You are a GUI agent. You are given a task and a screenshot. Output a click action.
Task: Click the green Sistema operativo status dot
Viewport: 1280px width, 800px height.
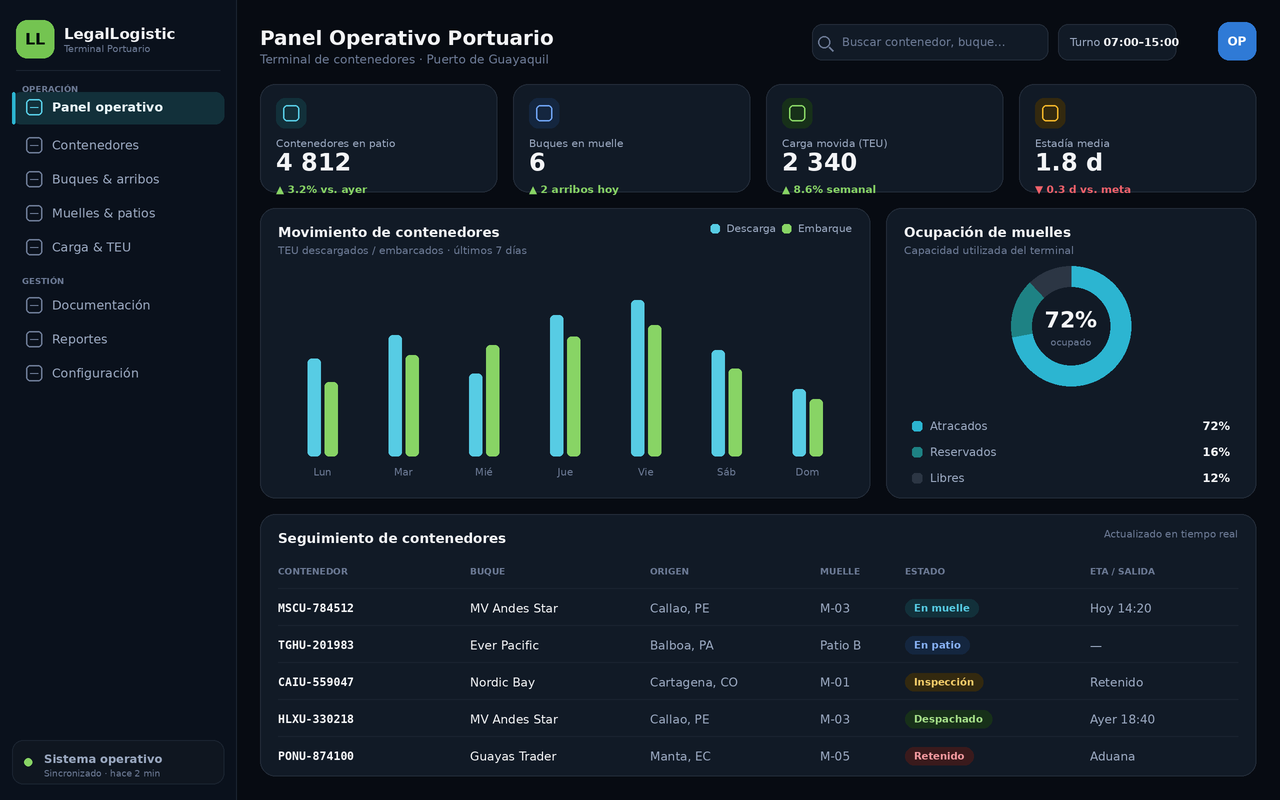coord(28,762)
